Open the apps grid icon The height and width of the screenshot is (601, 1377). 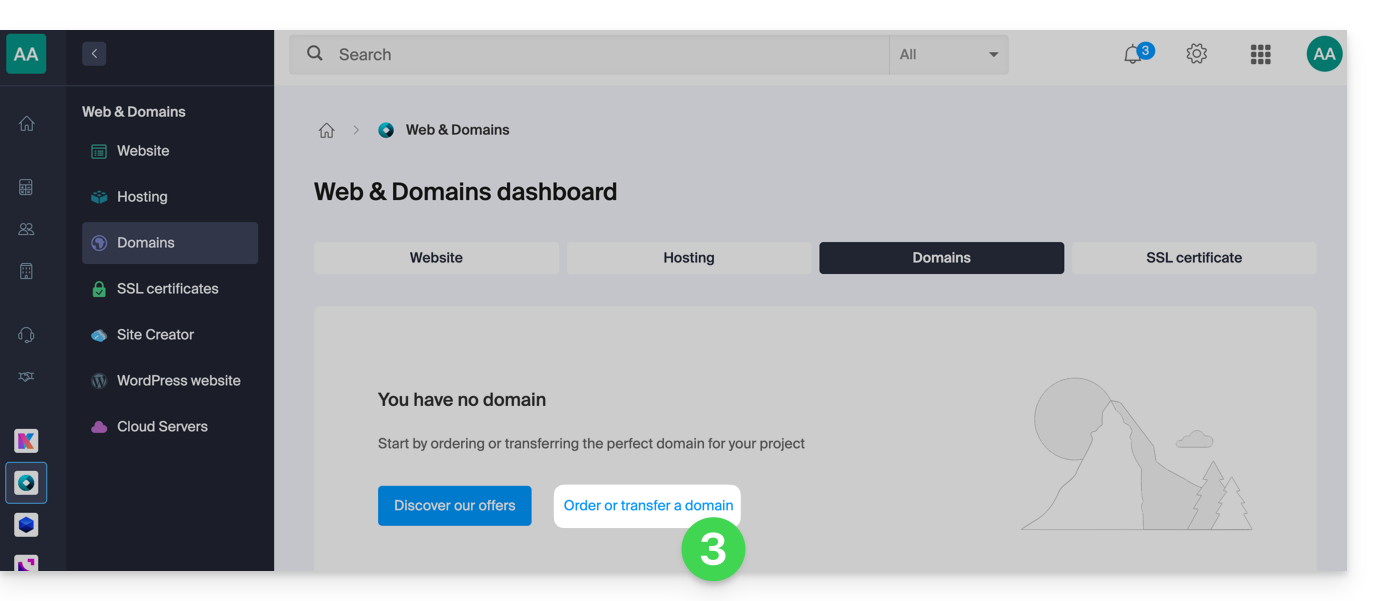(x=1260, y=54)
